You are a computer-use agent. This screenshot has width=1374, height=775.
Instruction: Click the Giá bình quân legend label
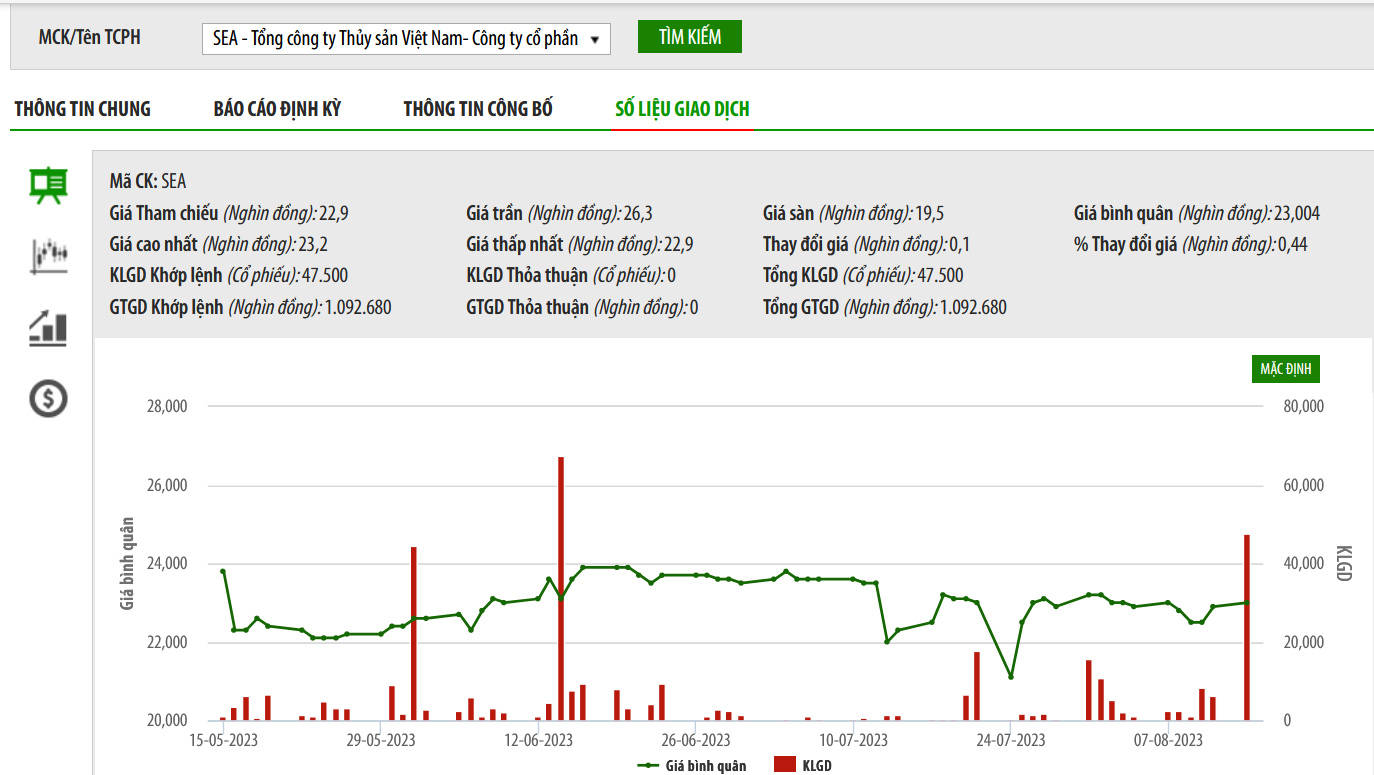(x=706, y=766)
